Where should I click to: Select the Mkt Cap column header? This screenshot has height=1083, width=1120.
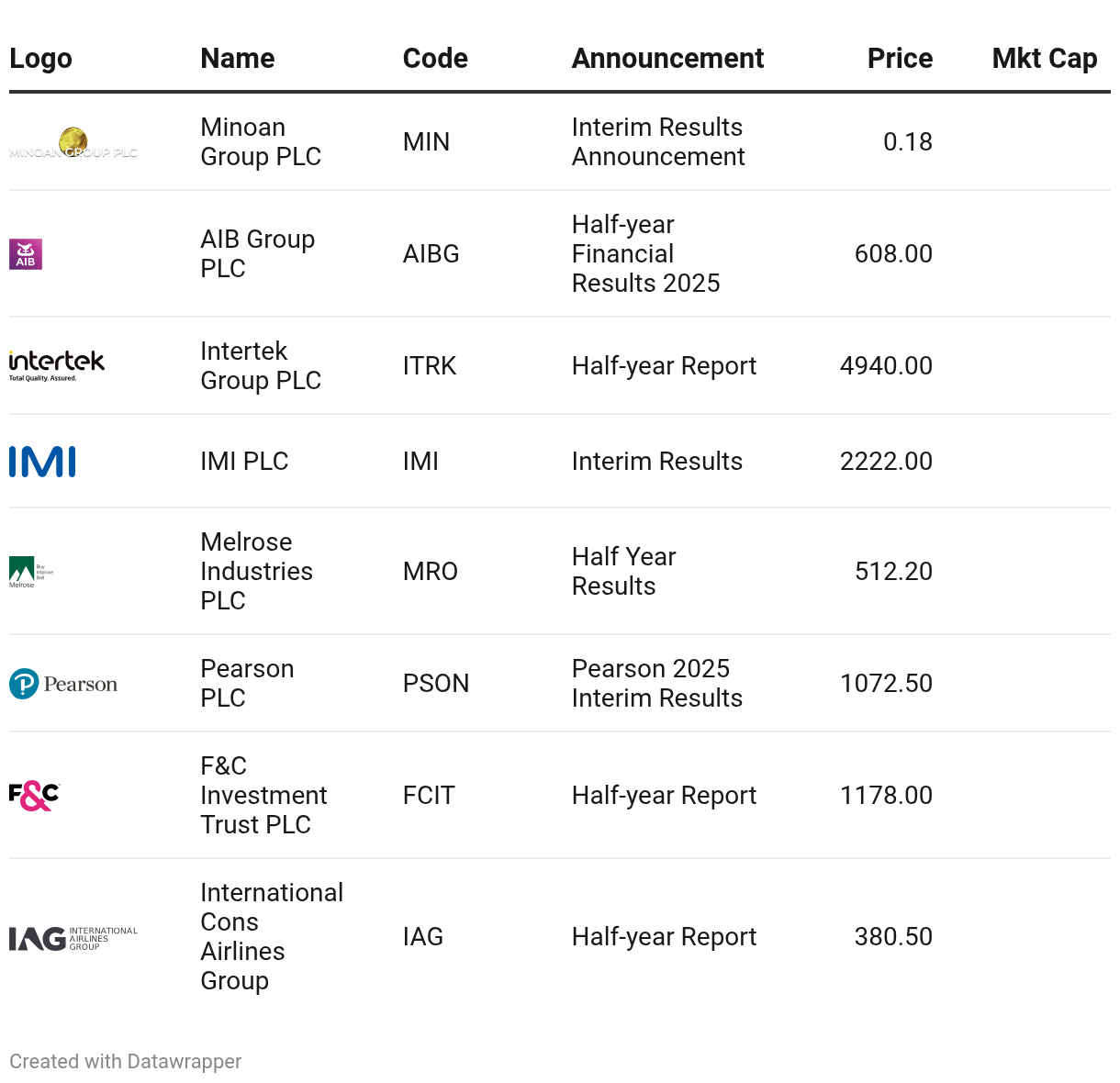(1044, 59)
